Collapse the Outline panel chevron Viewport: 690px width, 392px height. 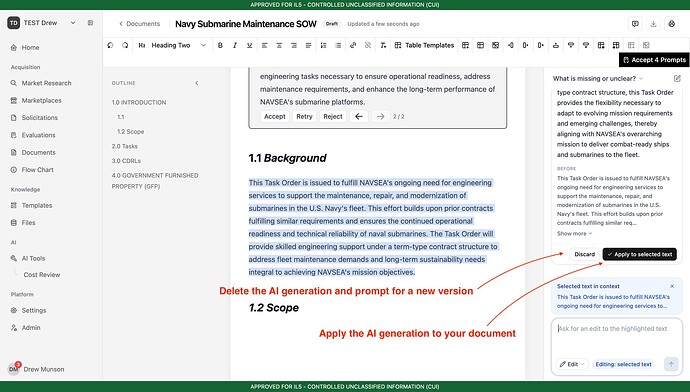197,83
